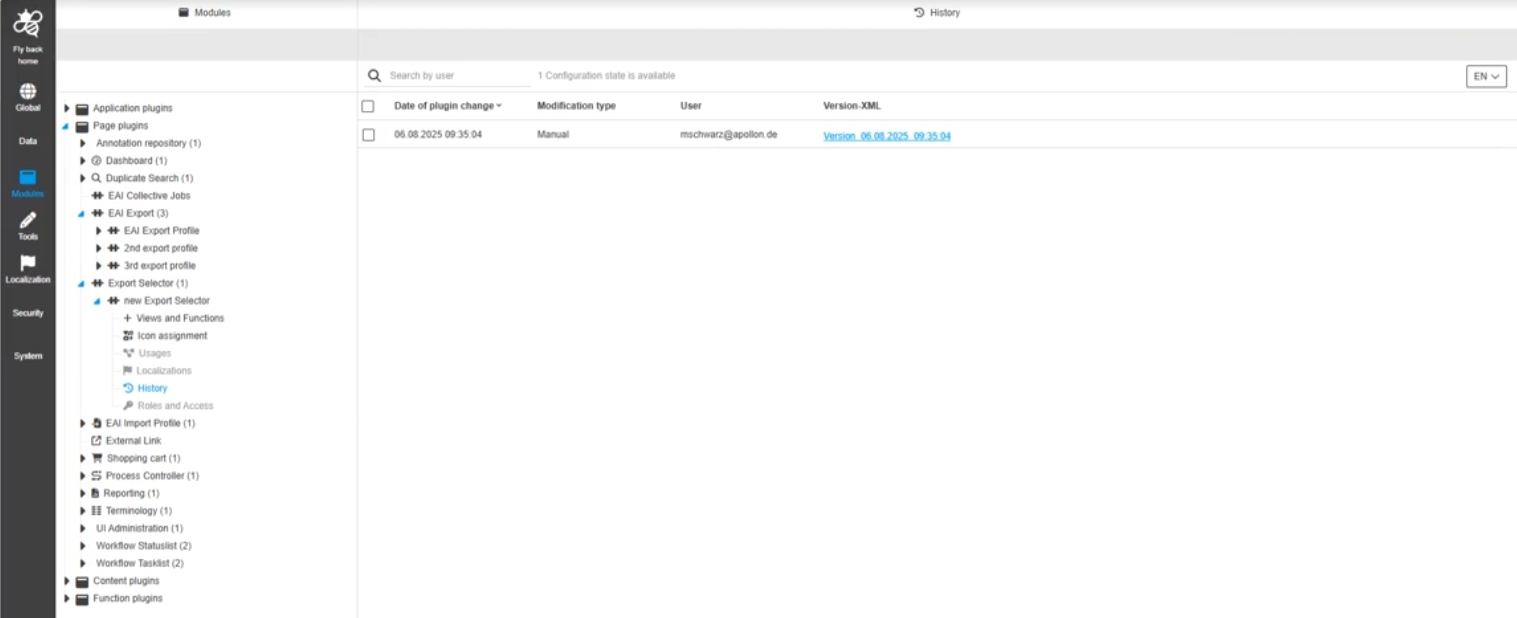Click the Dashboard gauge icon
This screenshot has height=618, width=1517.
click(x=97, y=161)
